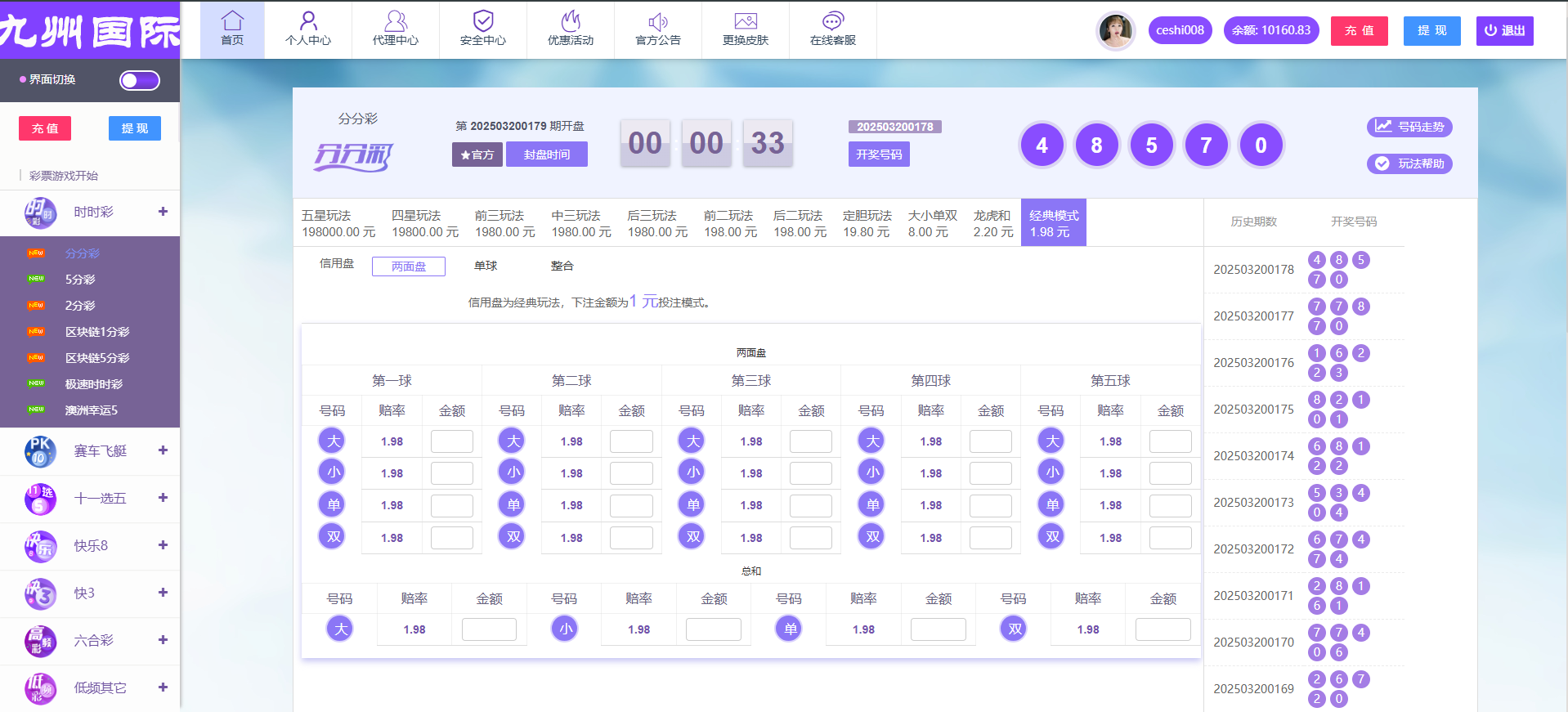Switch to 五星玩法 tab

pyautogui.click(x=338, y=223)
